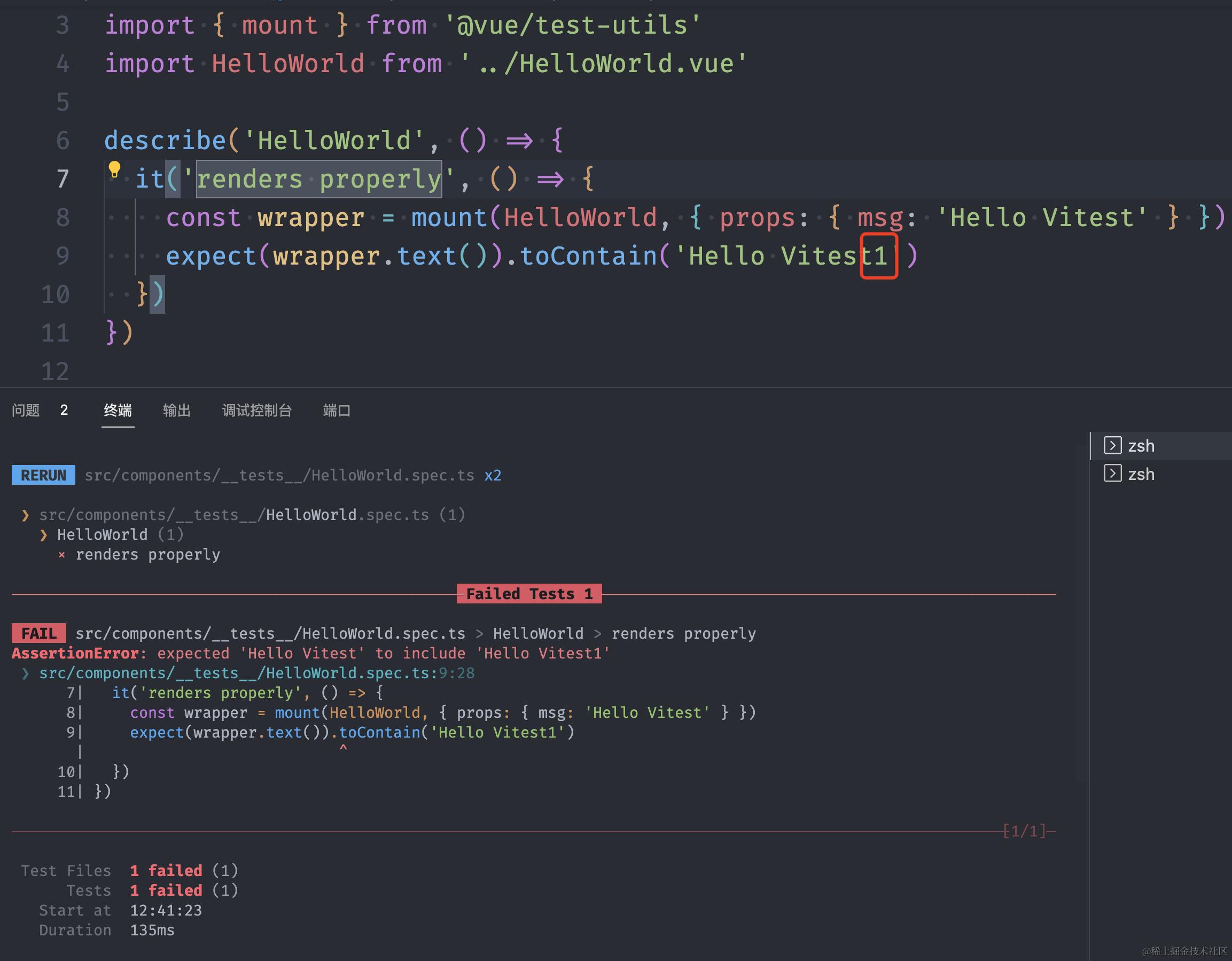The width and height of the screenshot is (1232, 961).
Task: Select the second zsh terminal icon
Action: 1112,474
